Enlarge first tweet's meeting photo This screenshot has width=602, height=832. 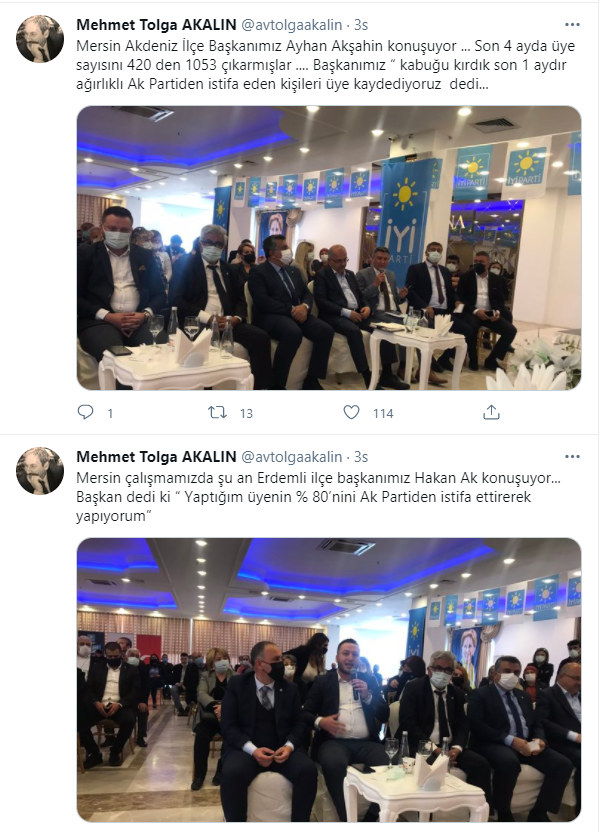(x=329, y=248)
